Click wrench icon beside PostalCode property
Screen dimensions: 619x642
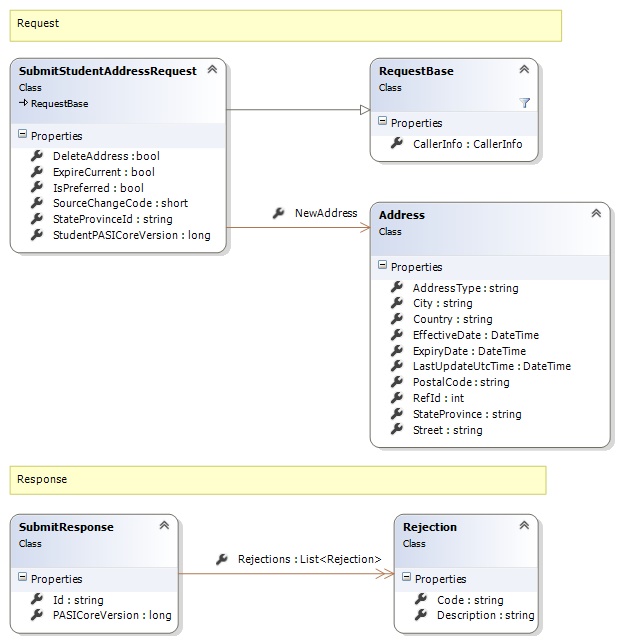pyautogui.click(x=397, y=383)
